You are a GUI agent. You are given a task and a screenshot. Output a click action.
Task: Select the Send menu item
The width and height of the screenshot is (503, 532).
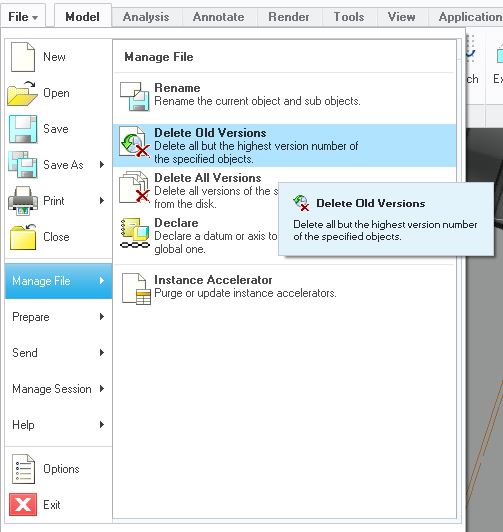point(58,353)
